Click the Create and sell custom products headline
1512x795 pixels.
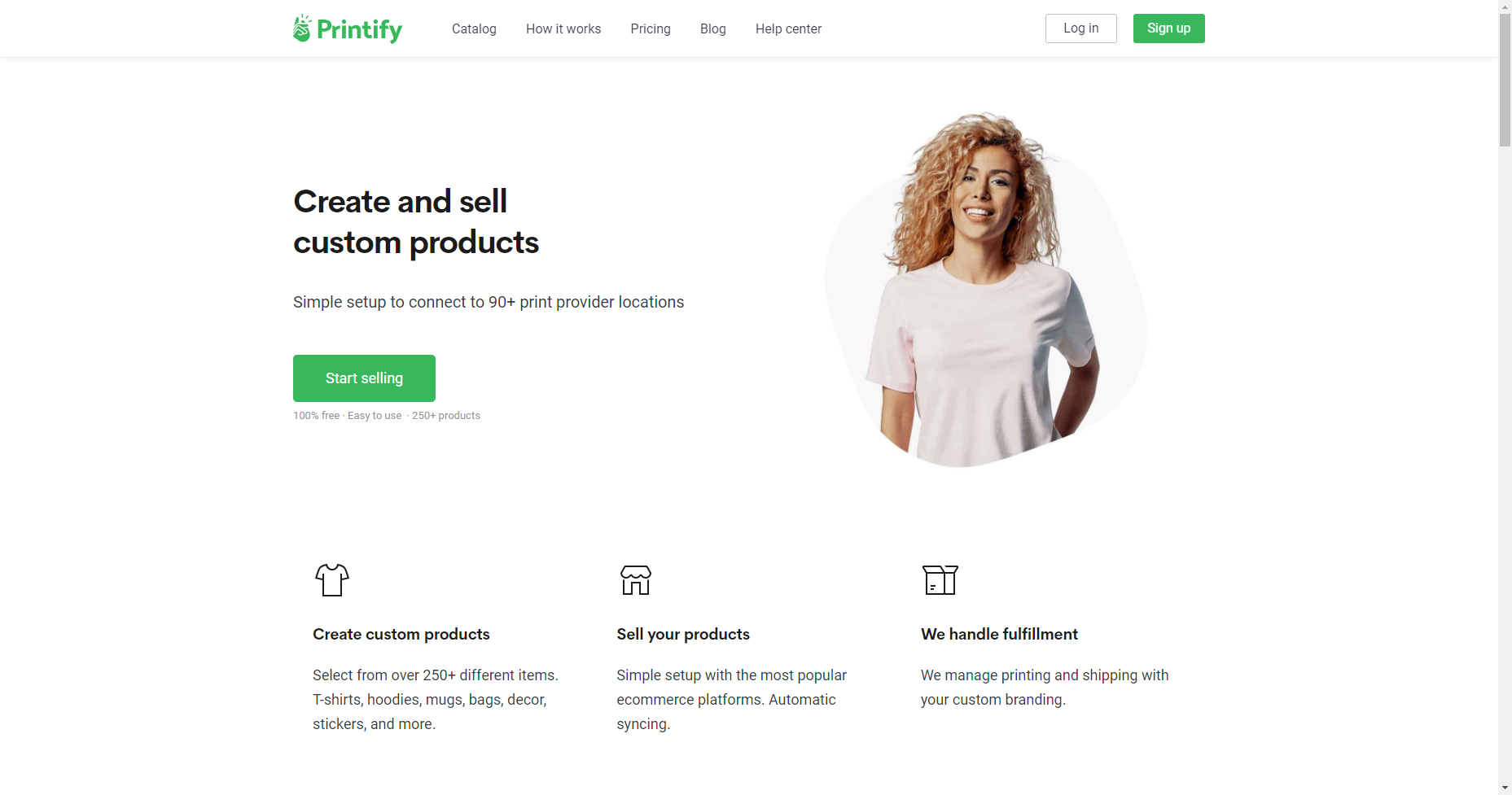[x=416, y=221]
